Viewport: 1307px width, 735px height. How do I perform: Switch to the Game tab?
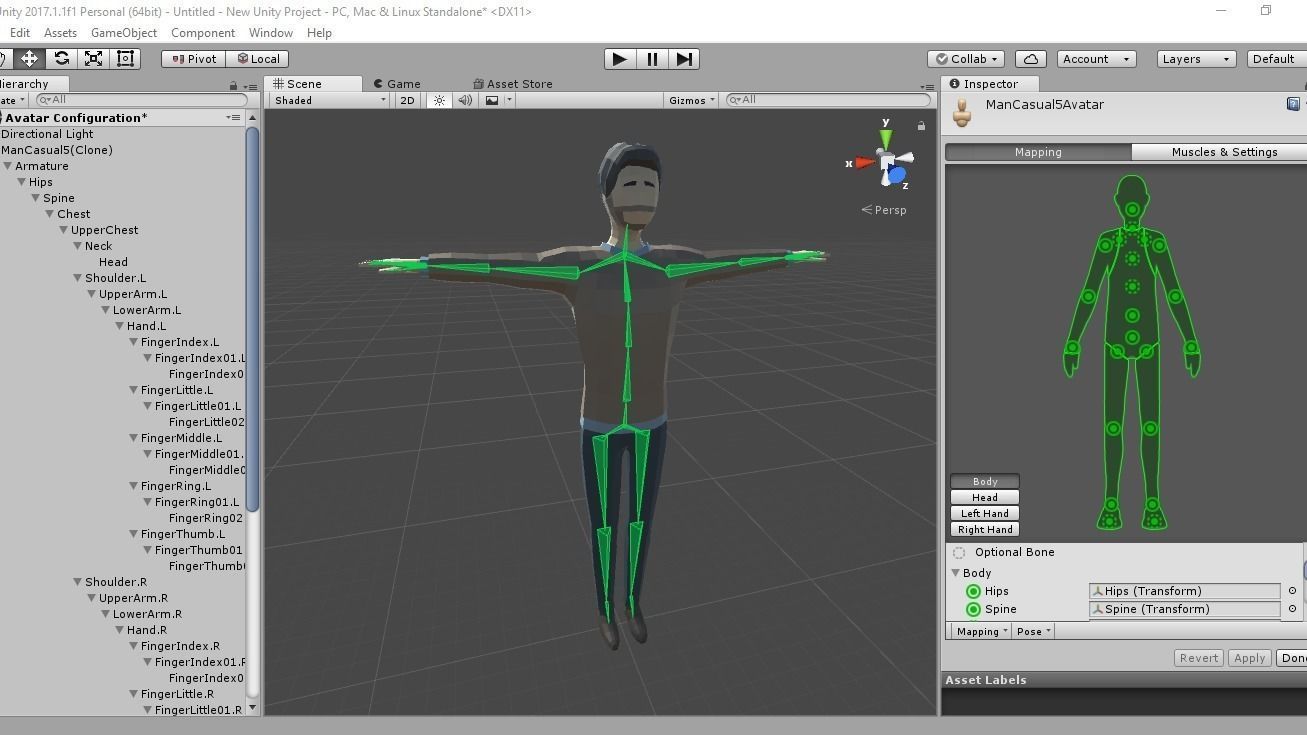[398, 84]
